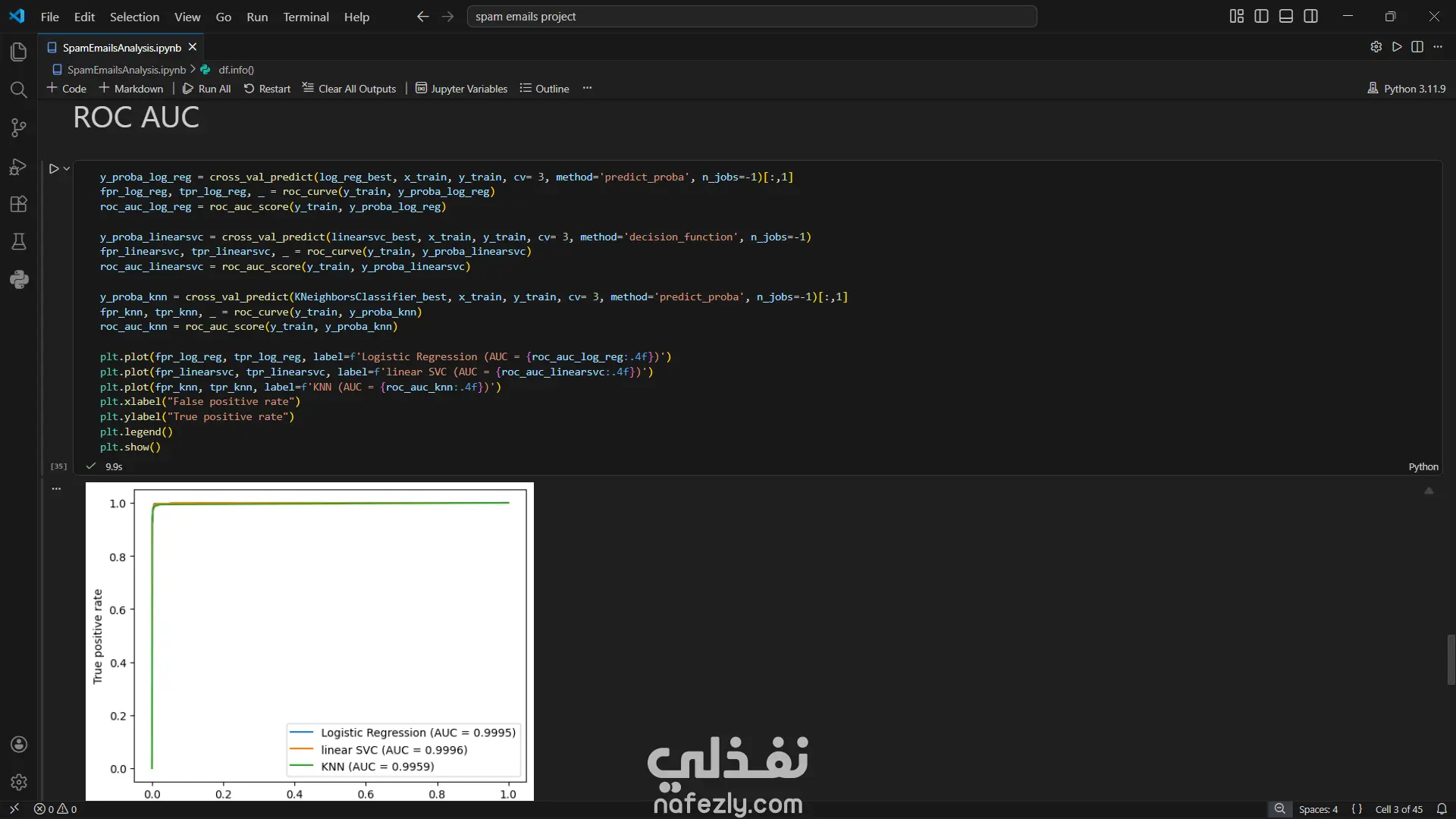
Task: Open the Customize Layout icon
Action: click(x=1237, y=16)
